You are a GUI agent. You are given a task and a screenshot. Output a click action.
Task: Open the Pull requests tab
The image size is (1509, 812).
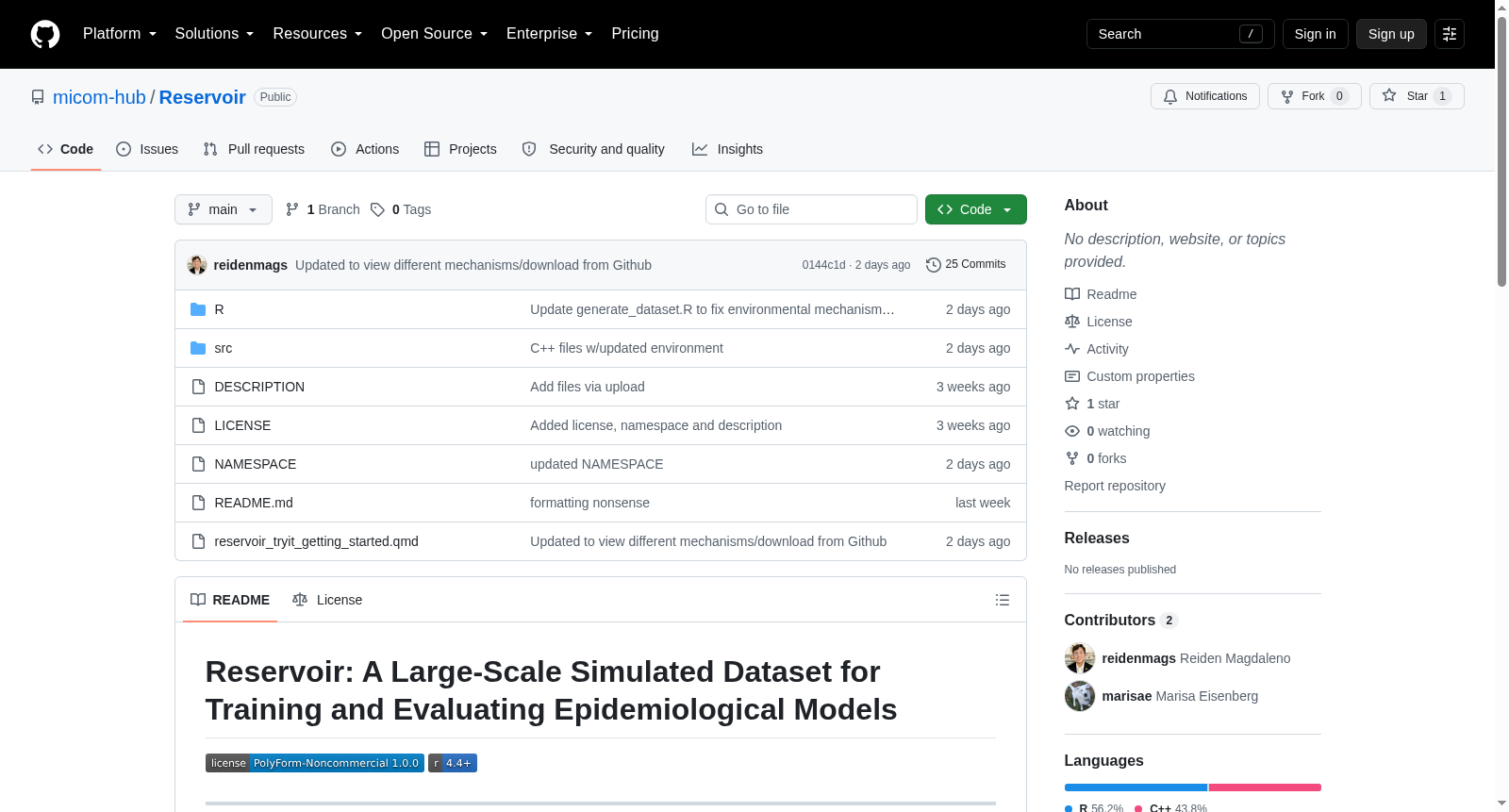click(x=254, y=149)
